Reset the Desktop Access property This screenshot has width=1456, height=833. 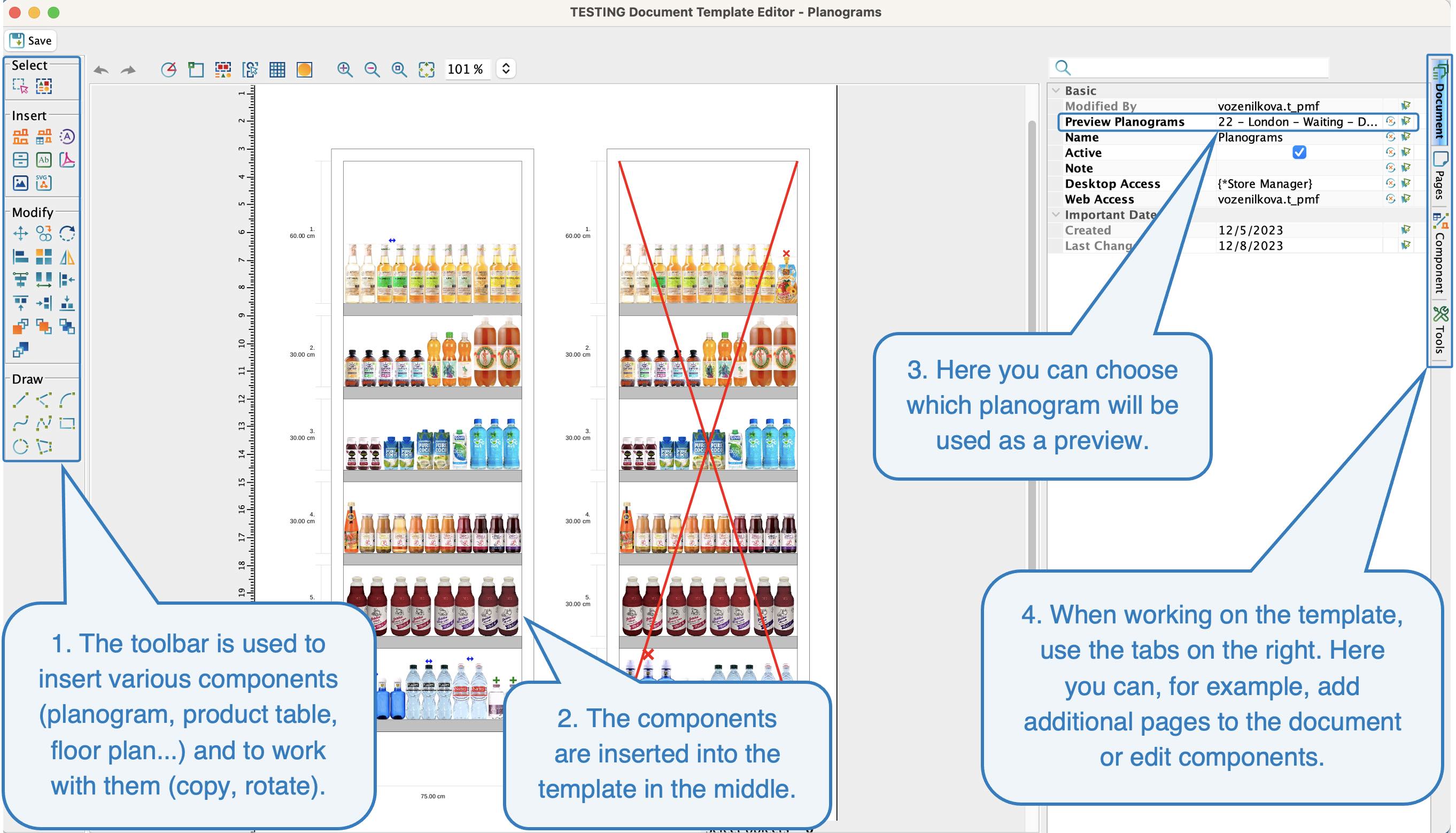click(1390, 183)
